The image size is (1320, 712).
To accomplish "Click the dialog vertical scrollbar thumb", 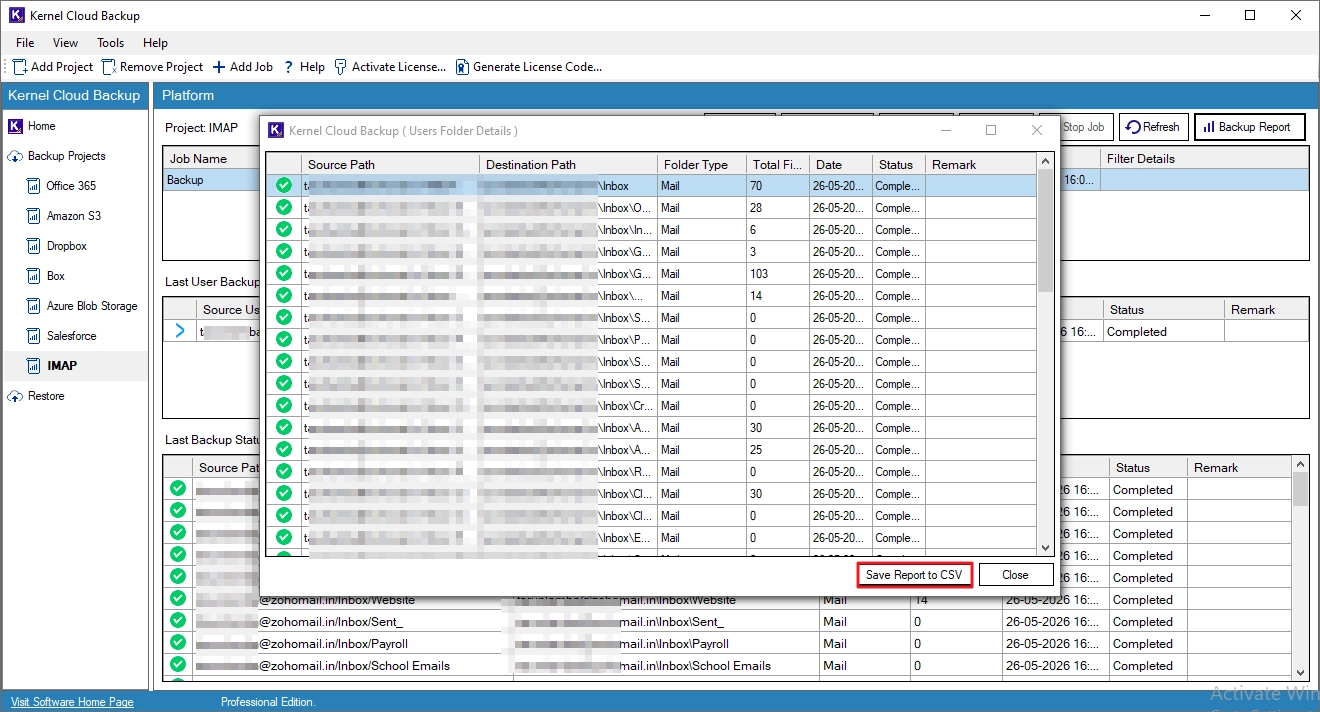I will point(1046,231).
